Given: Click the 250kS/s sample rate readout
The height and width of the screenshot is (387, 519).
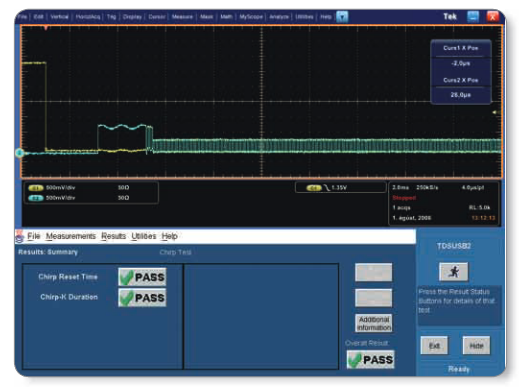Looking at the screenshot, I should click(427, 188).
